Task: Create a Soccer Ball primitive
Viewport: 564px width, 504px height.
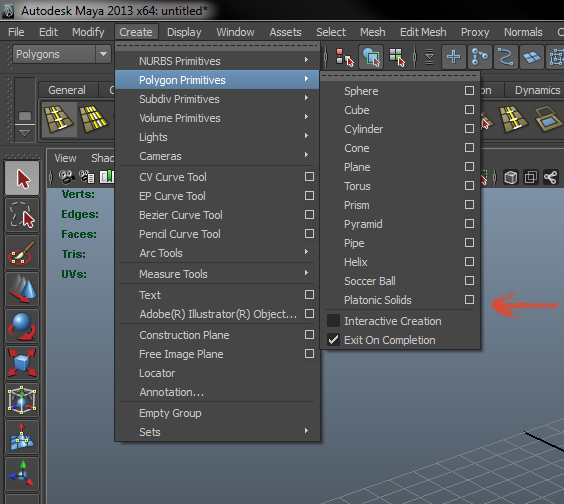Action: coord(370,281)
